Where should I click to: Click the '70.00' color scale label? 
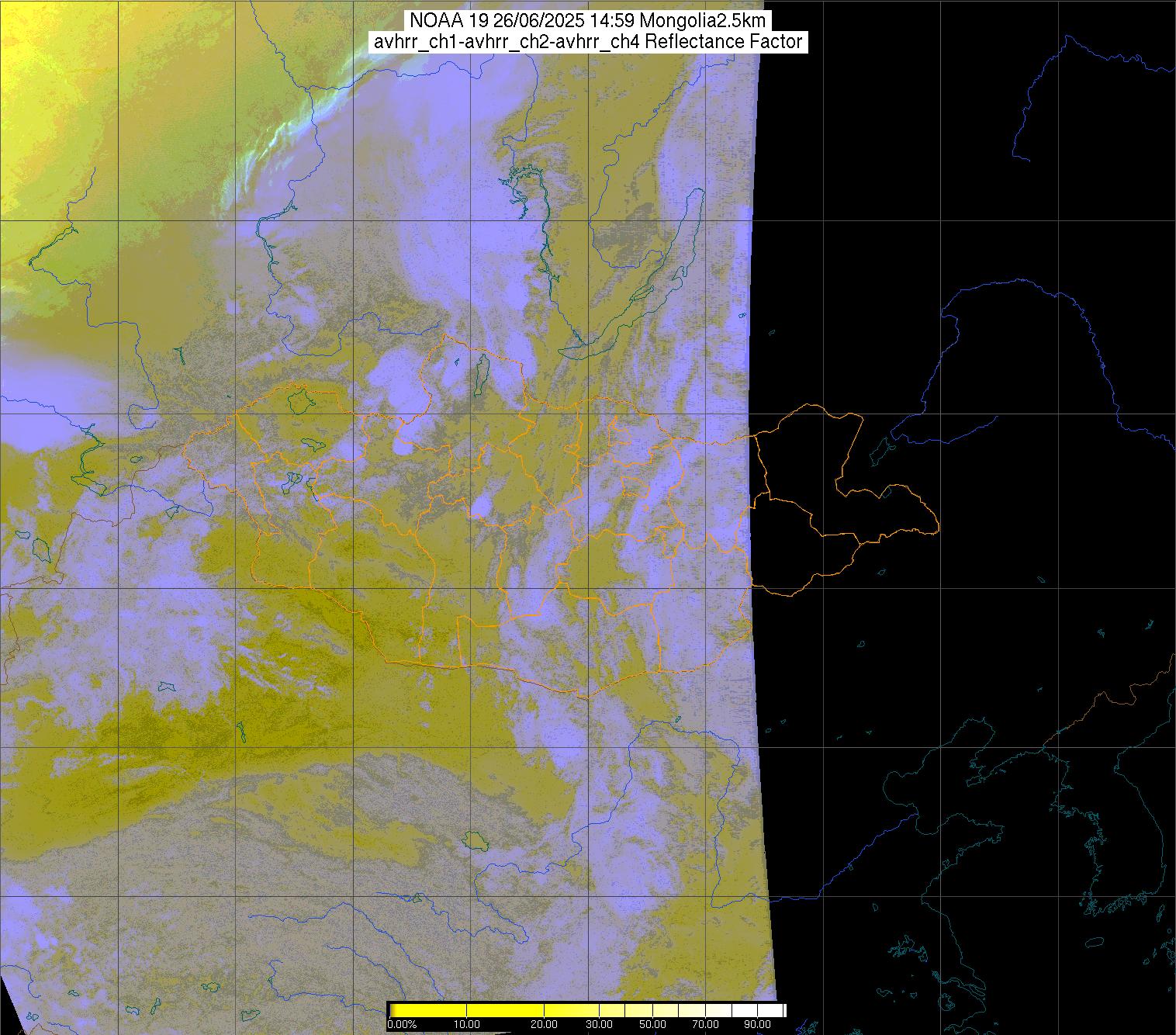[704, 1025]
